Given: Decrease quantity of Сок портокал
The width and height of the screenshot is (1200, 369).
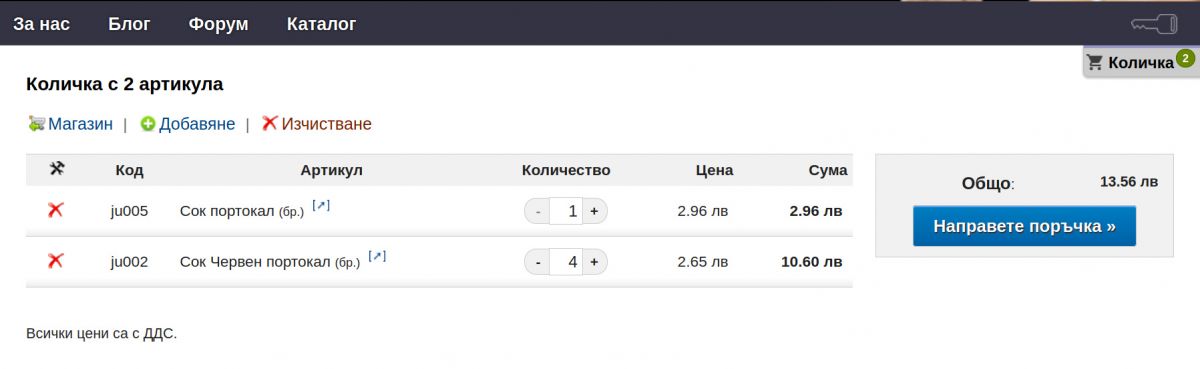Looking at the screenshot, I should coord(537,211).
